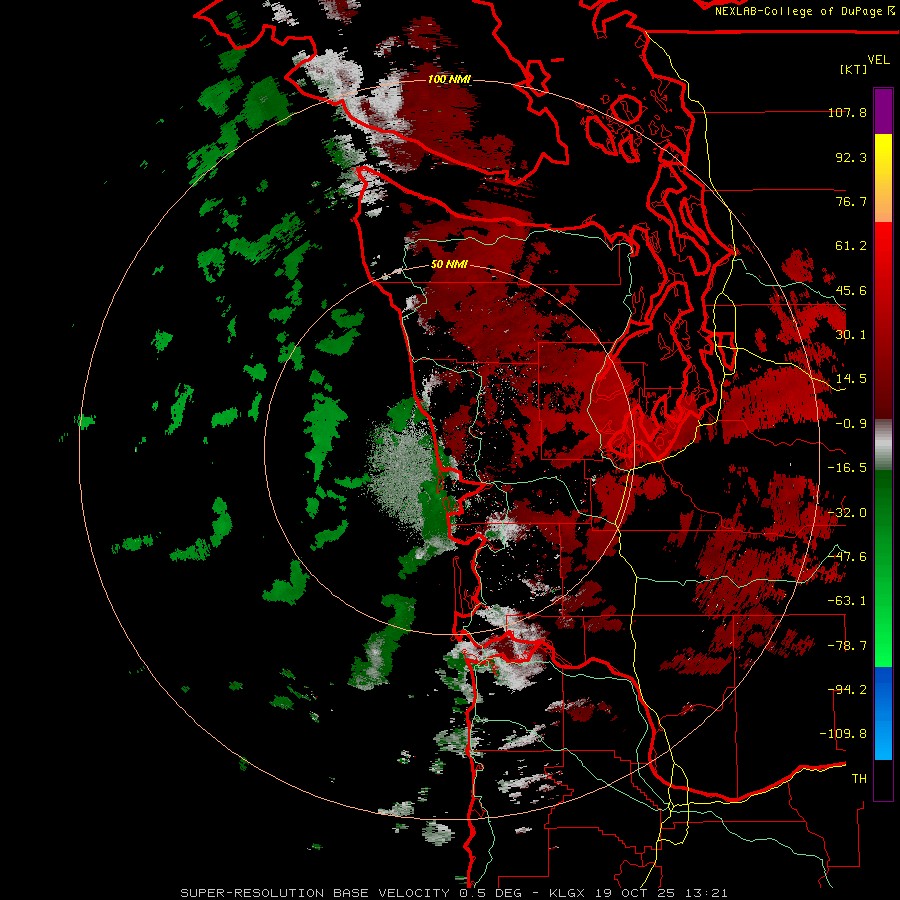Select the TH threshold label
Image resolution: width=900 pixels, height=900 pixels.
[859, 779]
